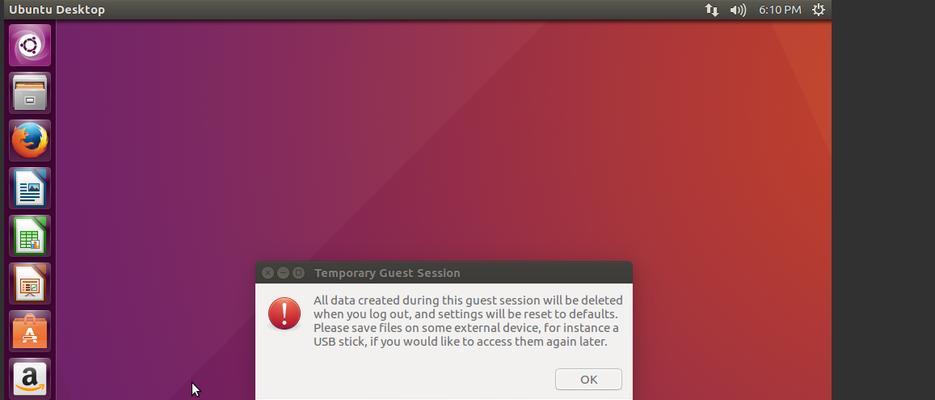Click the red exclamation warning icon
Image resolution: width=935 pixels, height=400 pixels.
click(284, 314)
